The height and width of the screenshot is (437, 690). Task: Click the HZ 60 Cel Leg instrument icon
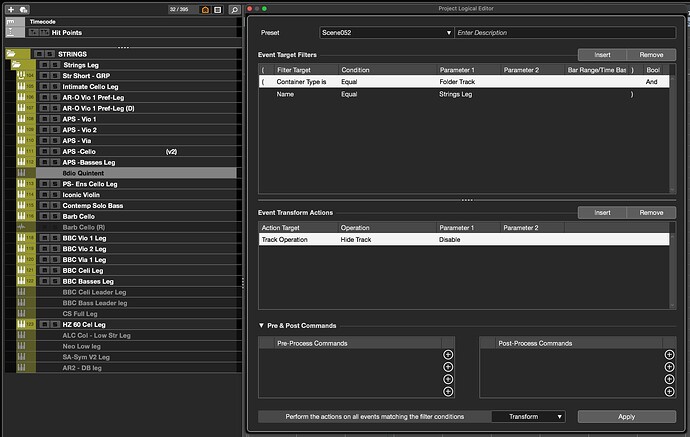point(21,324)
